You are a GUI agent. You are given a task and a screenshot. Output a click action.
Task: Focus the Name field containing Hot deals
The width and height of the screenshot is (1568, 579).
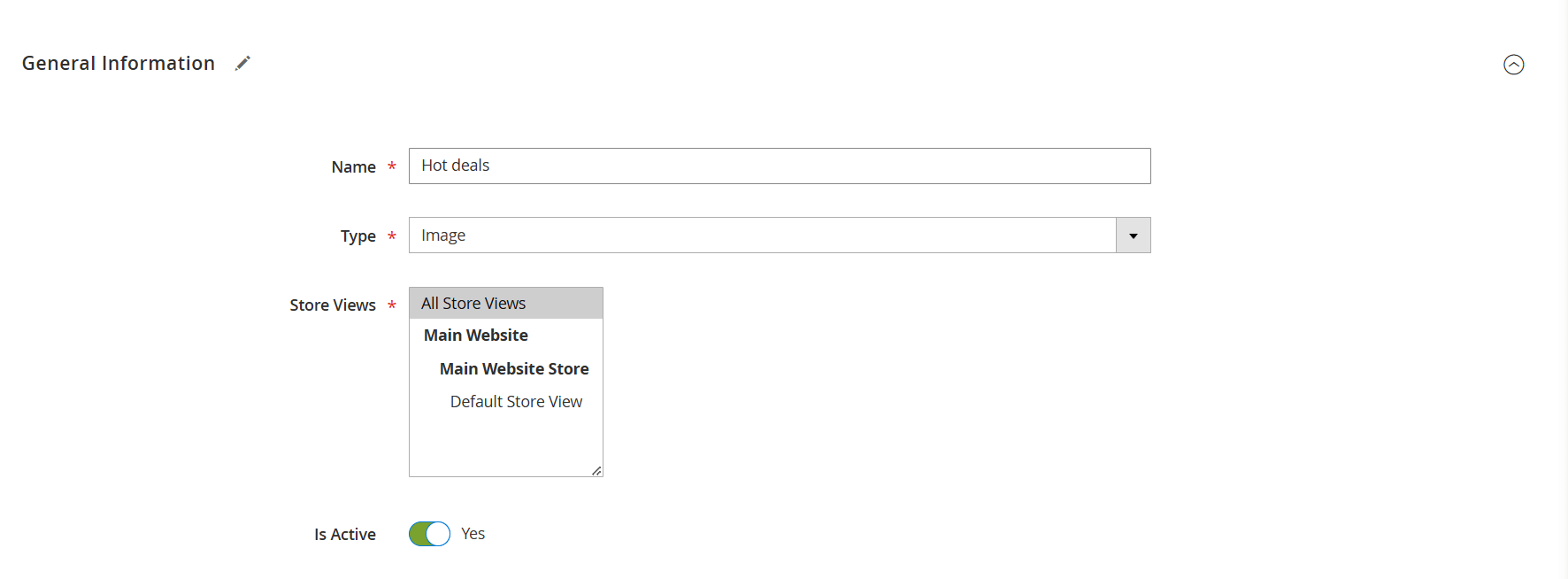pos(779,166)
